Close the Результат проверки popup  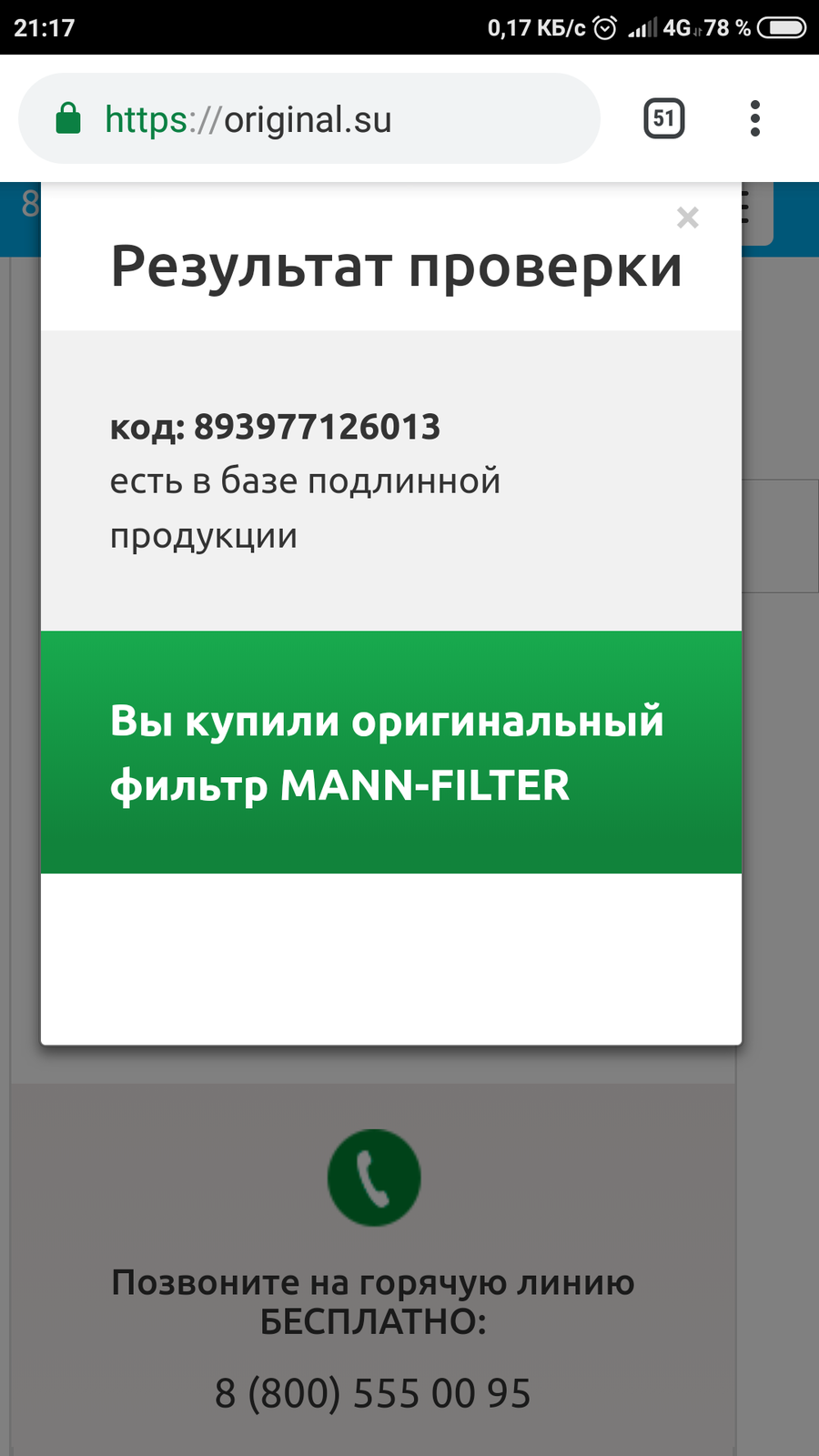point(688,217)
